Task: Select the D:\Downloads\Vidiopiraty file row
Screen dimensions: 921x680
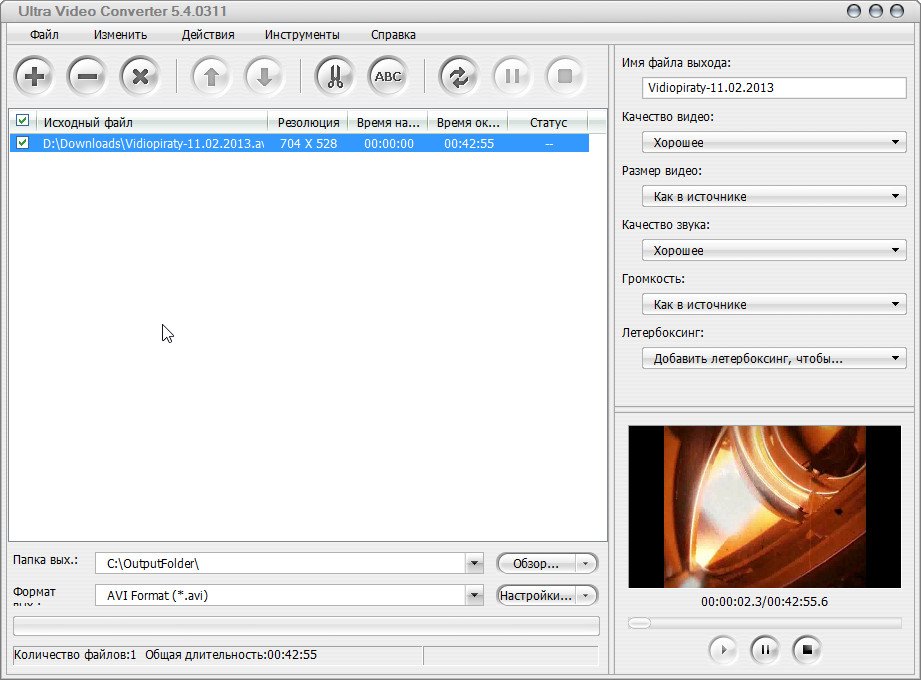Action: 300,143
